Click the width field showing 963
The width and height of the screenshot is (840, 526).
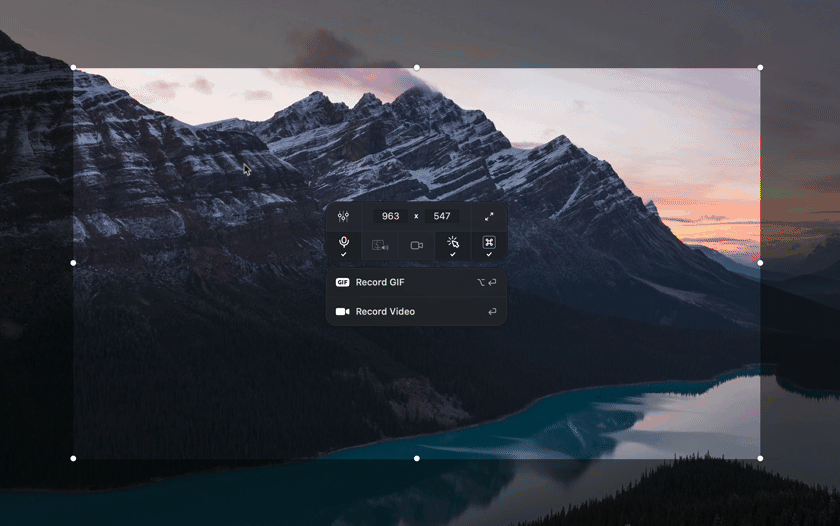[391, 216]
